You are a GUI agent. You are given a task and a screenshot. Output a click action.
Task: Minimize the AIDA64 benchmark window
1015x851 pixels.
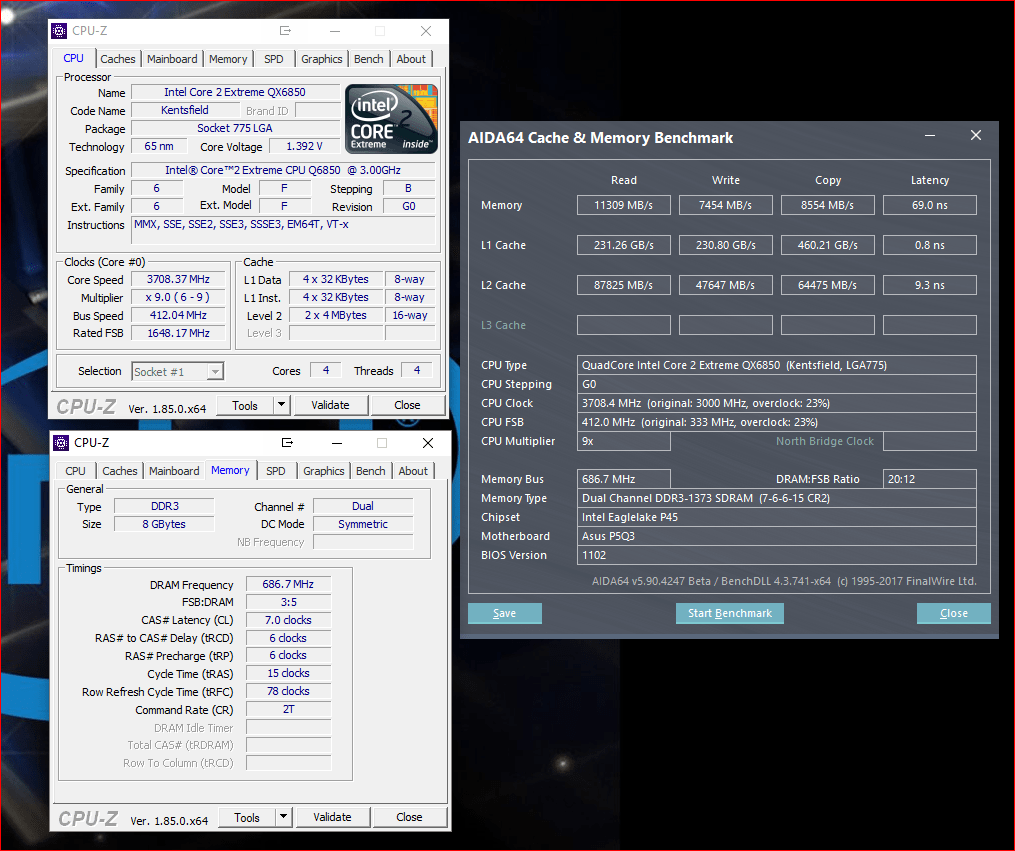(930, 136)
